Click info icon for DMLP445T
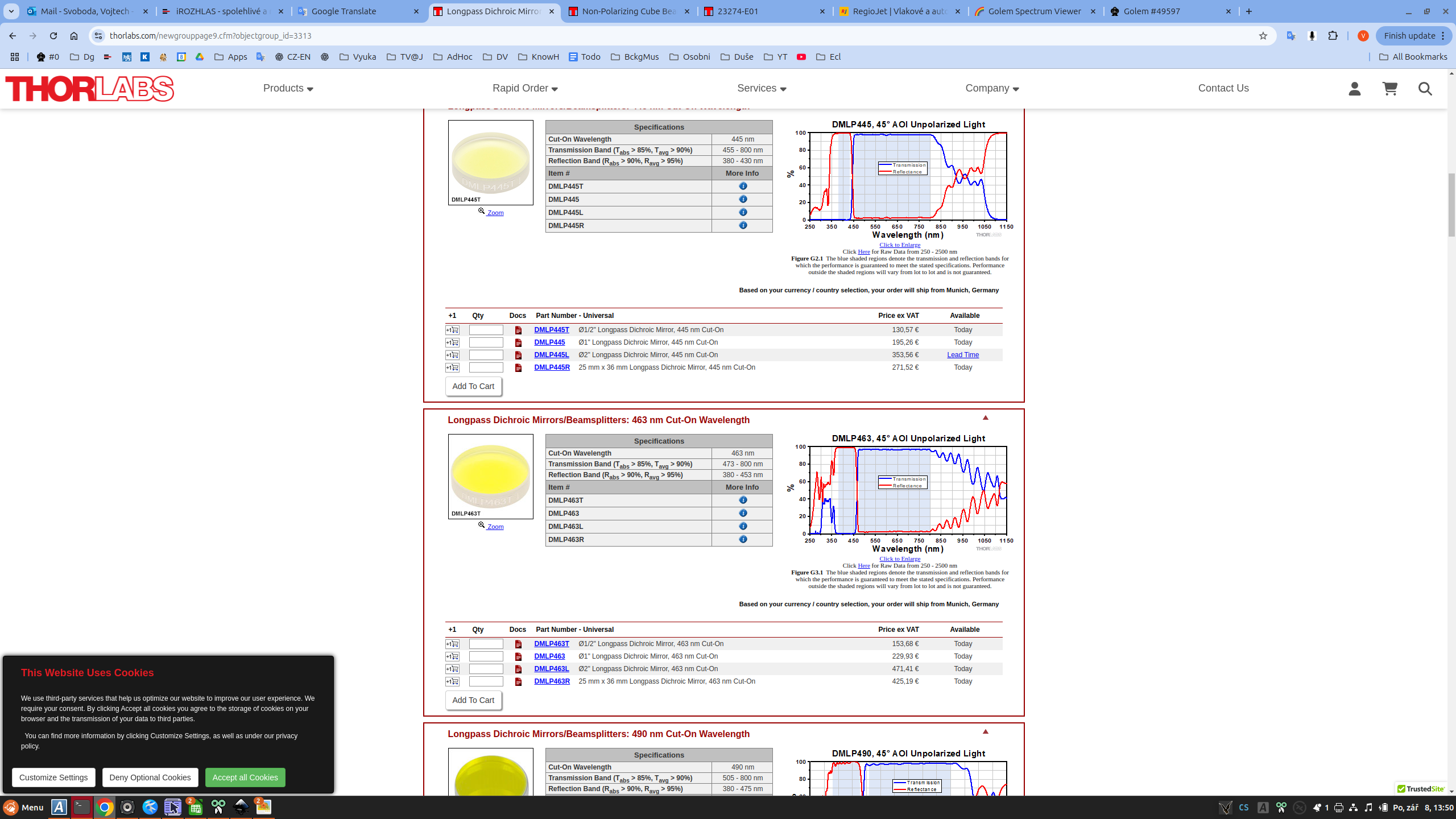1456x819 pixels. coord(742,186)
